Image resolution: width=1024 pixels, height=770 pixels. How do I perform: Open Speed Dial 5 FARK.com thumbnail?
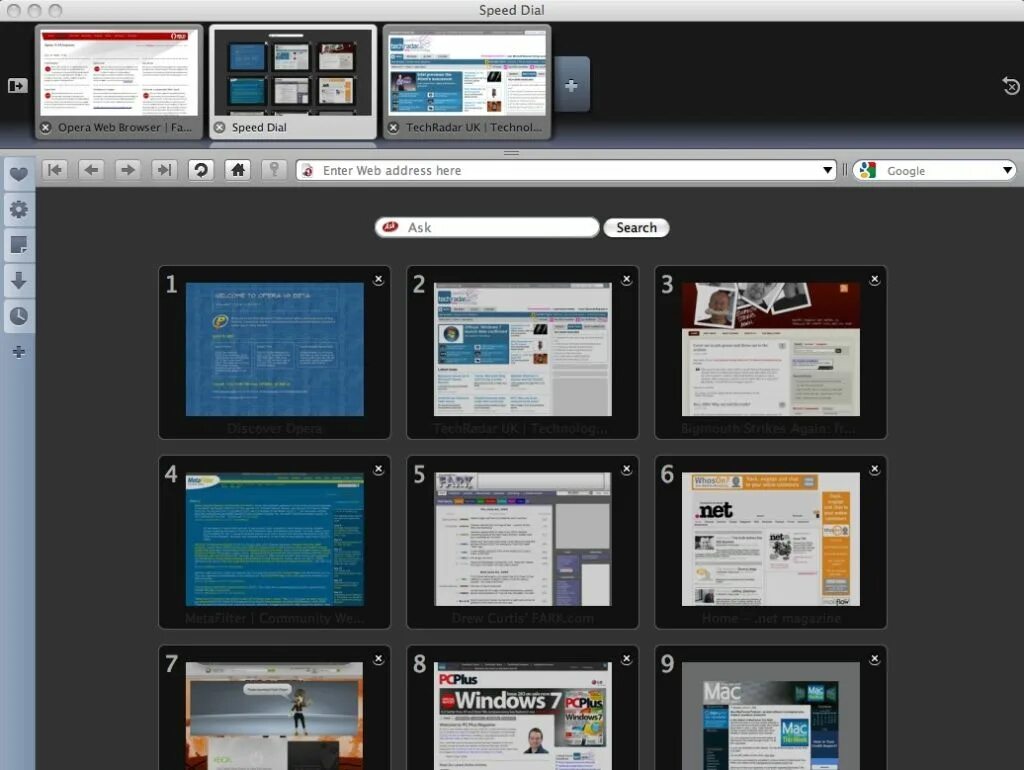[522, 539]
